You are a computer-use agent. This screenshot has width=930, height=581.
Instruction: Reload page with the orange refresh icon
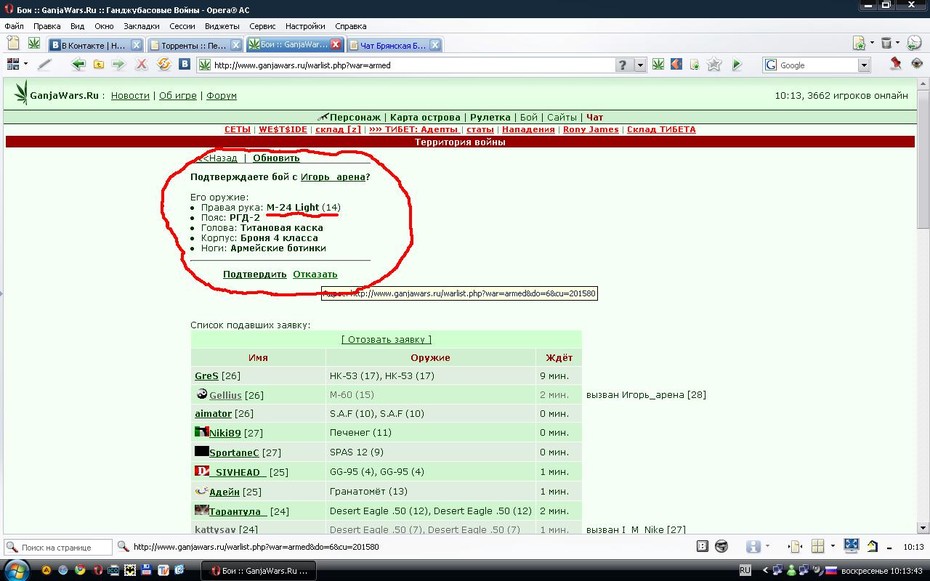point(163,64)
